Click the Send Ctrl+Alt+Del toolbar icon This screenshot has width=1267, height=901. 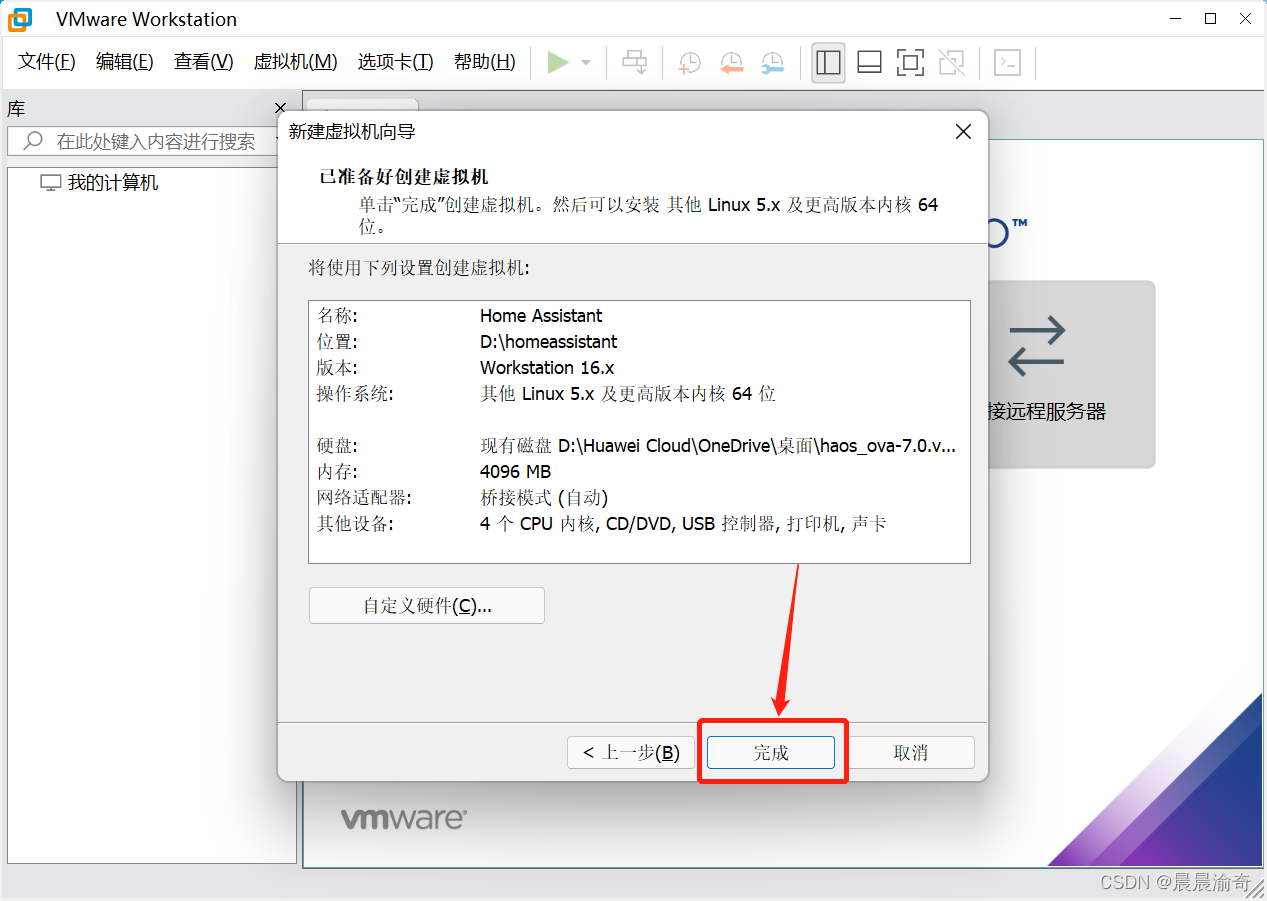coord(635,62)
